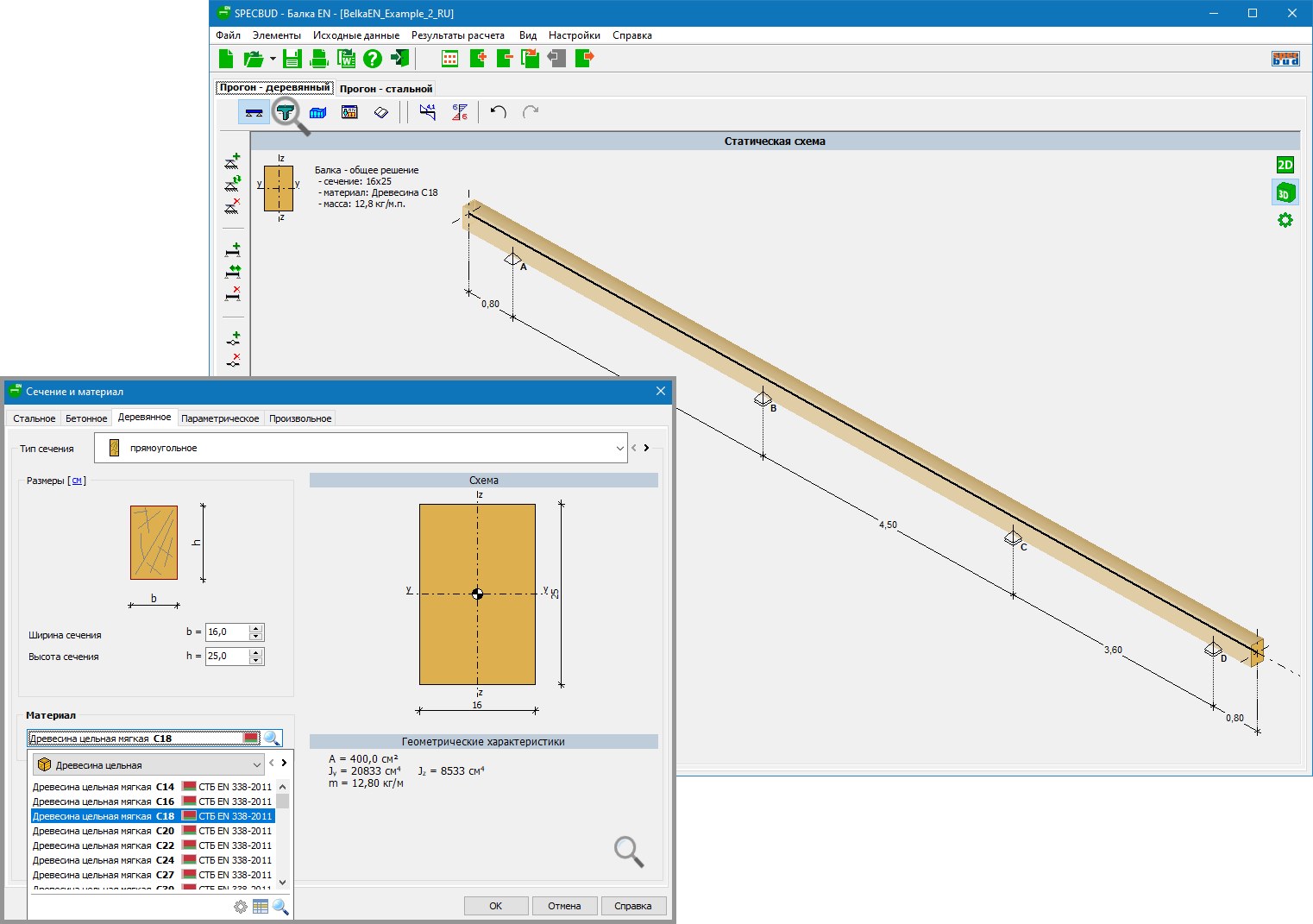
Task: Toggle the 3D view button
Action: coord(1285,193)
